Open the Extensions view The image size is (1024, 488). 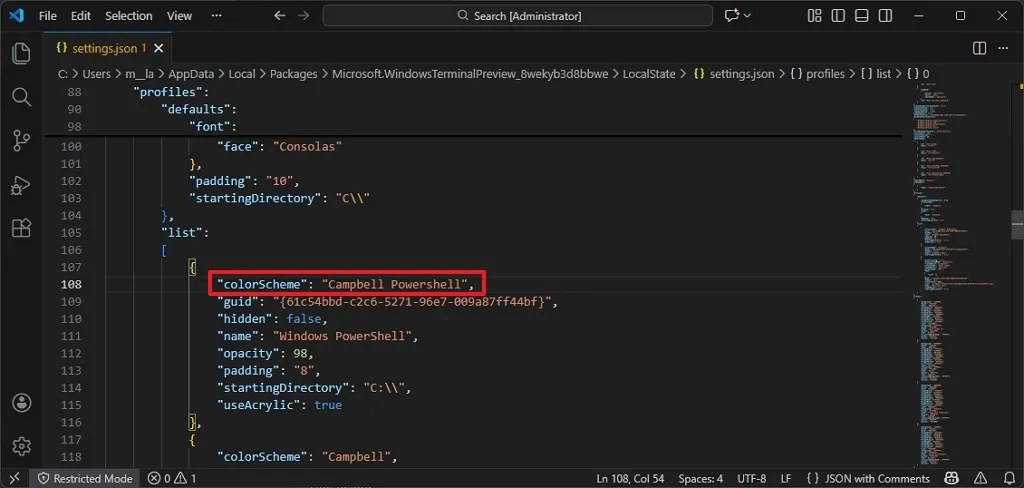tap(22, 228)
